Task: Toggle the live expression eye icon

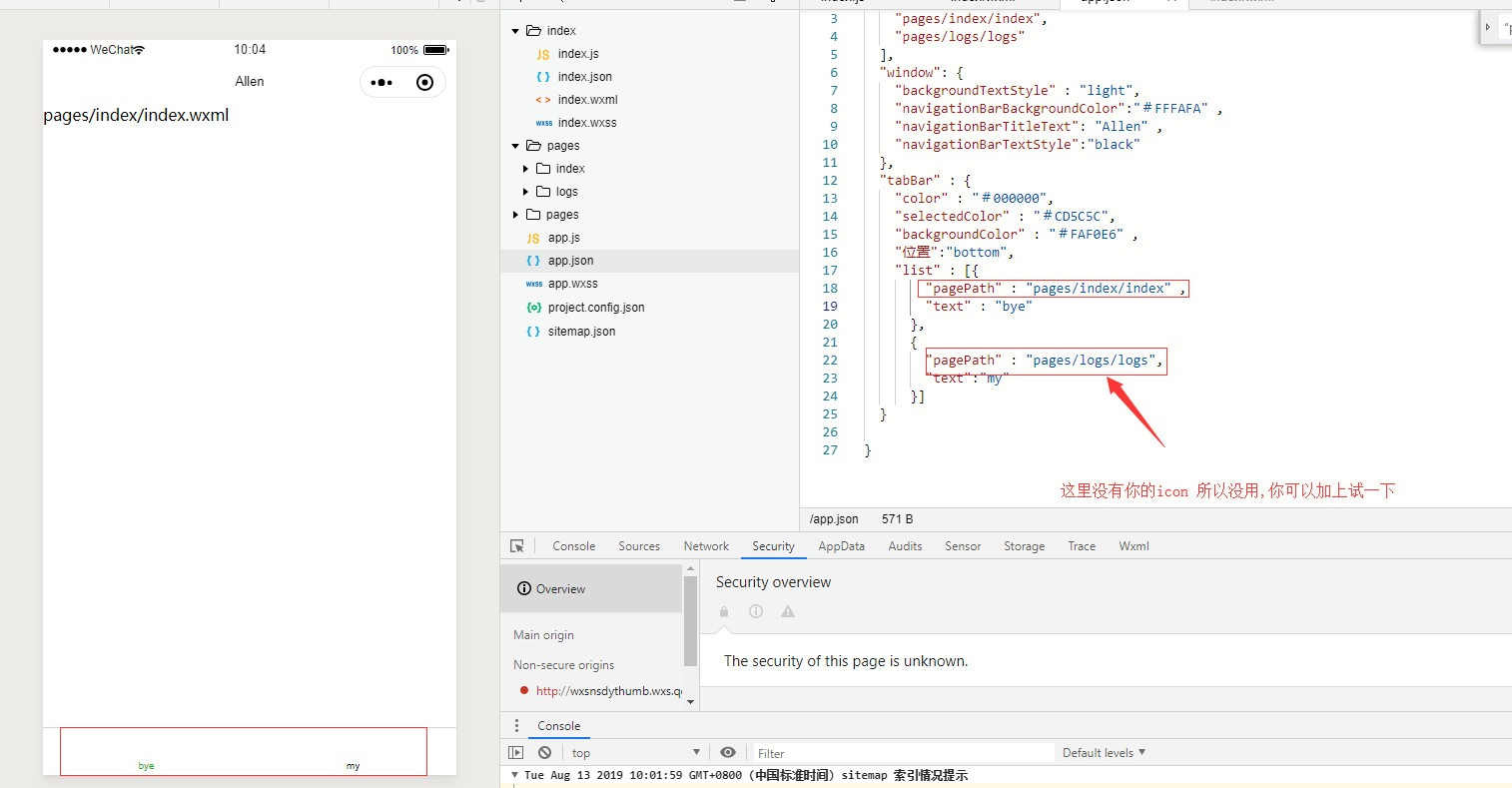Action: pyautogui.click(x=728, y=753)
